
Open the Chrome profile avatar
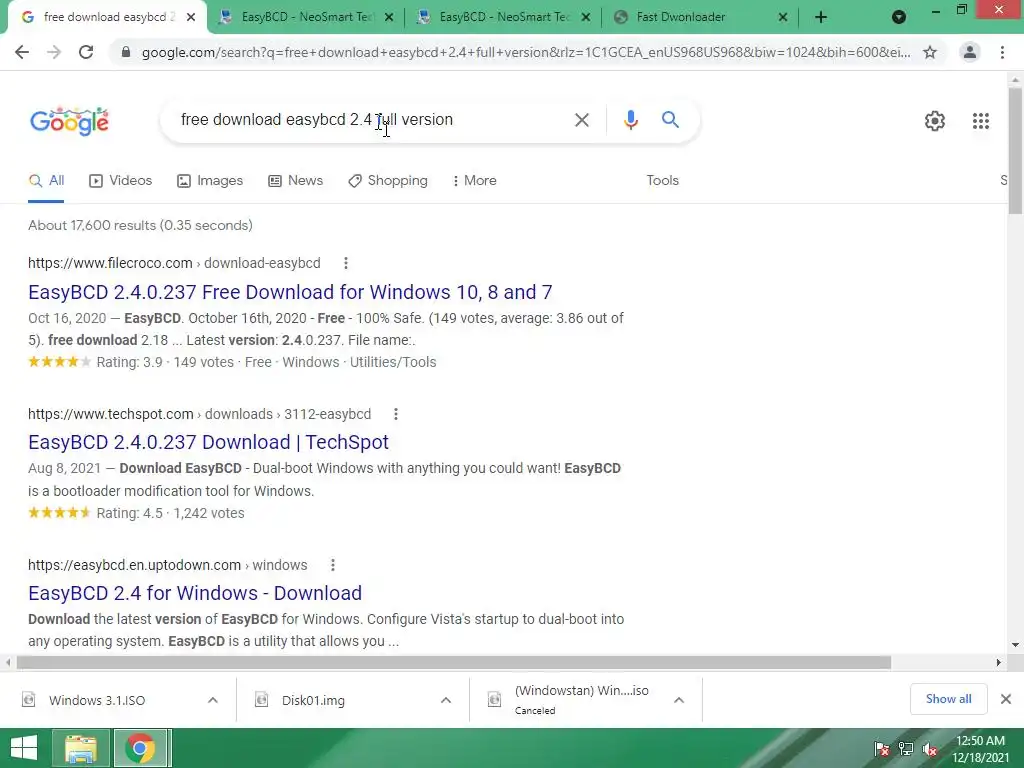click(x=970, y=52)
